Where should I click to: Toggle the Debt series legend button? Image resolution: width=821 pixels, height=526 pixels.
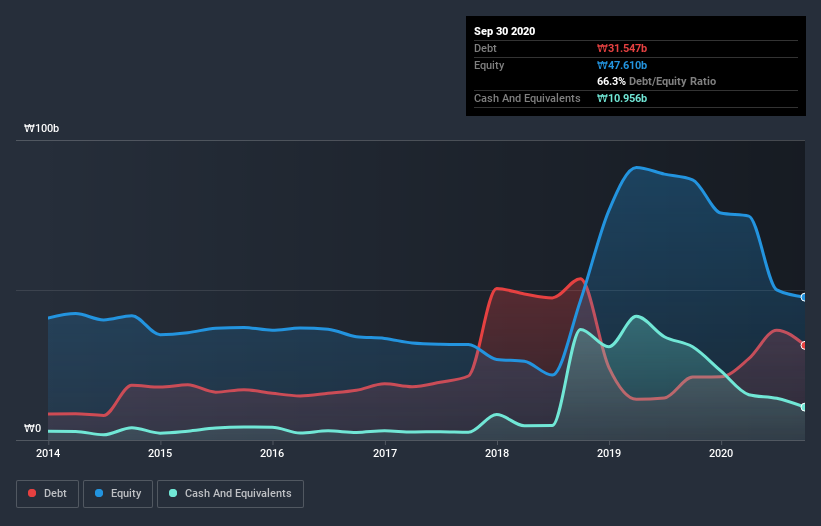(48, 494)
